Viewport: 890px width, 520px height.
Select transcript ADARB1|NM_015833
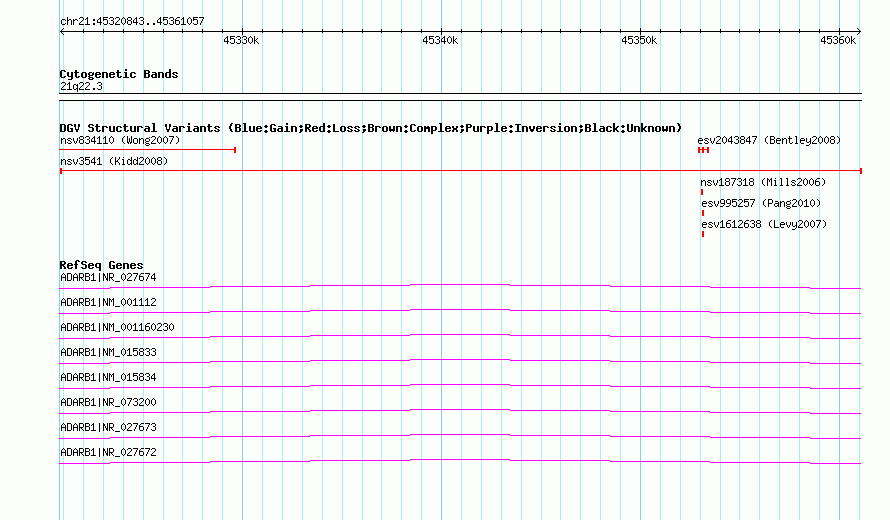coord(108,353)
